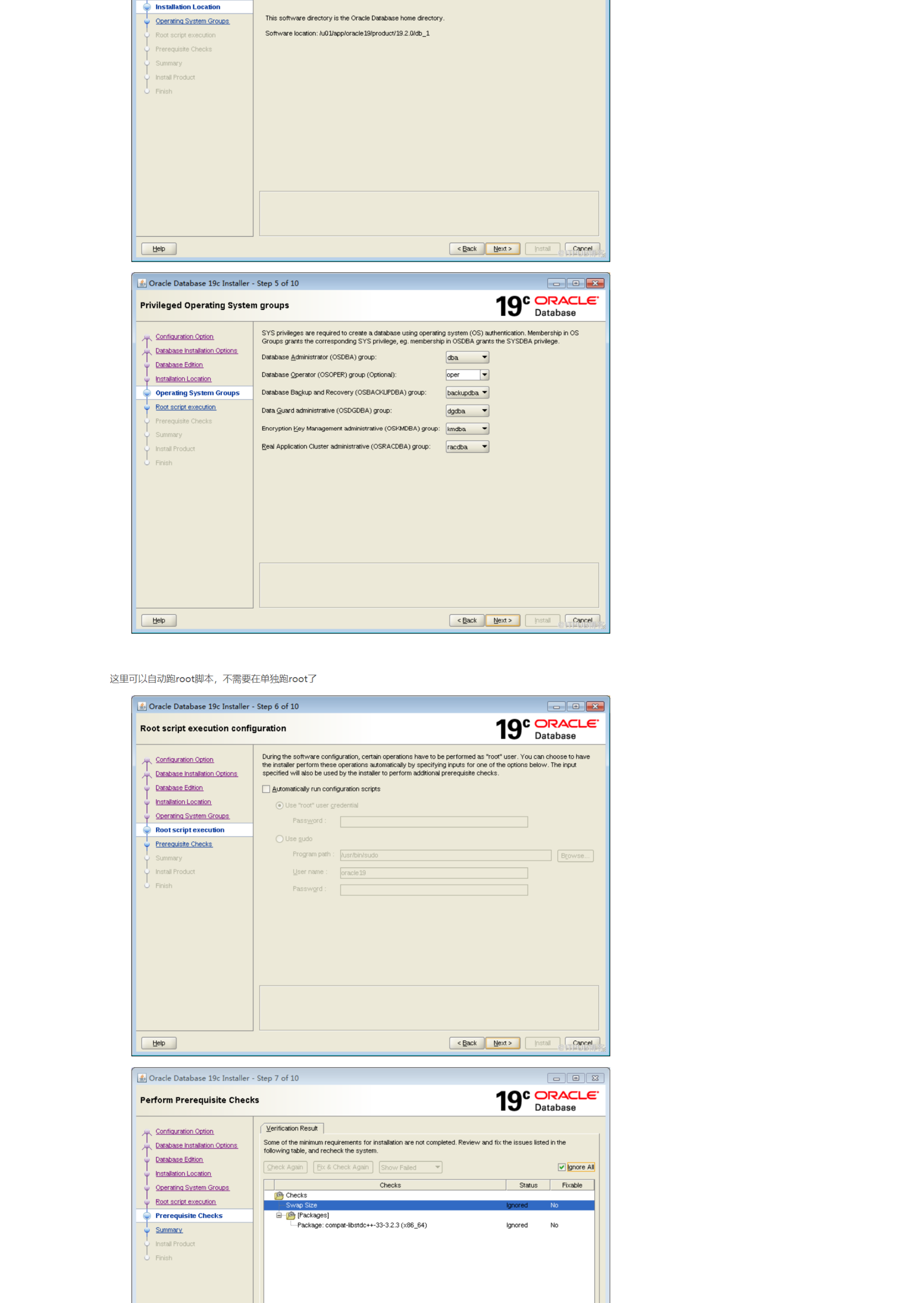Select the Swap Size check row
The height and width of the screenshot is (1303, 924).
[x=429, y=1206]
